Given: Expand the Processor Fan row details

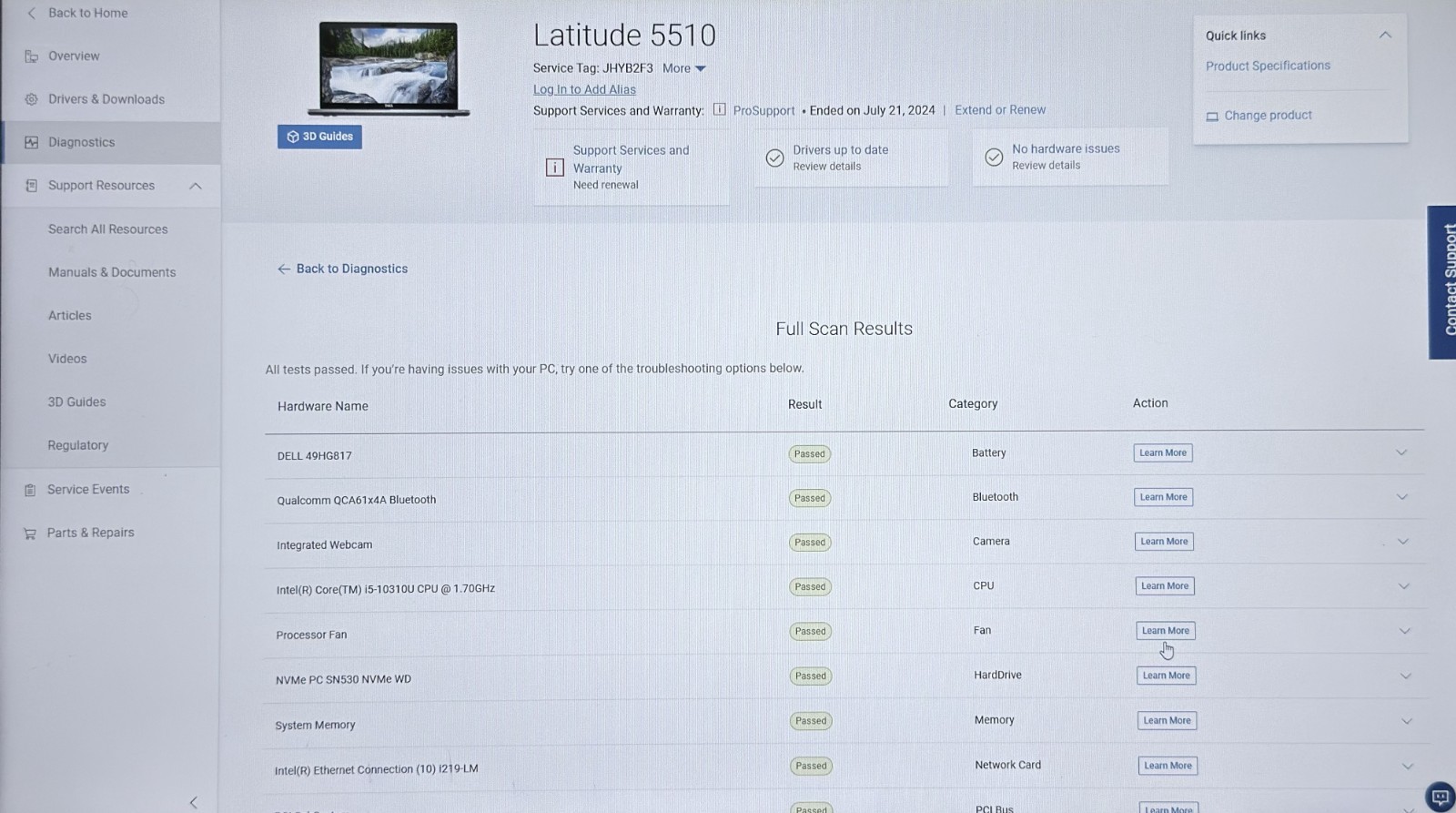Looking at the screenshot, I should [1405, 631].
